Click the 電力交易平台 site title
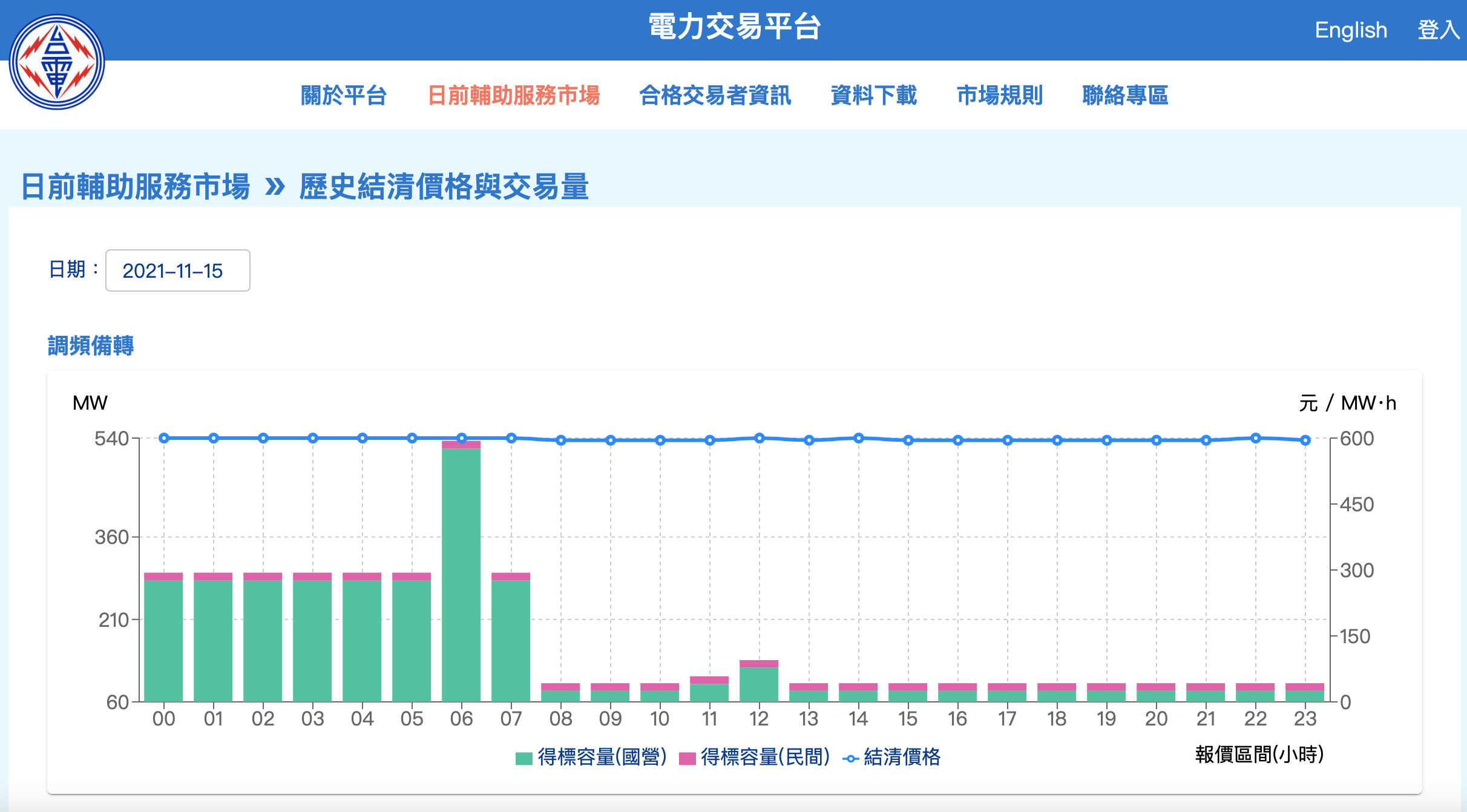 pyautogui.click(x=734, y=27)
